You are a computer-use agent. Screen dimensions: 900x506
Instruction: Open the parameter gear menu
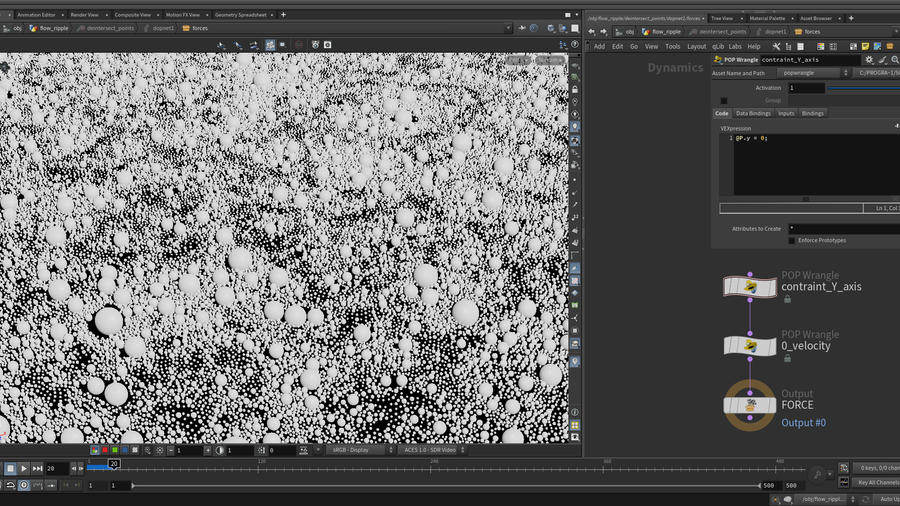pyautogui.click(x=869, y=59)
